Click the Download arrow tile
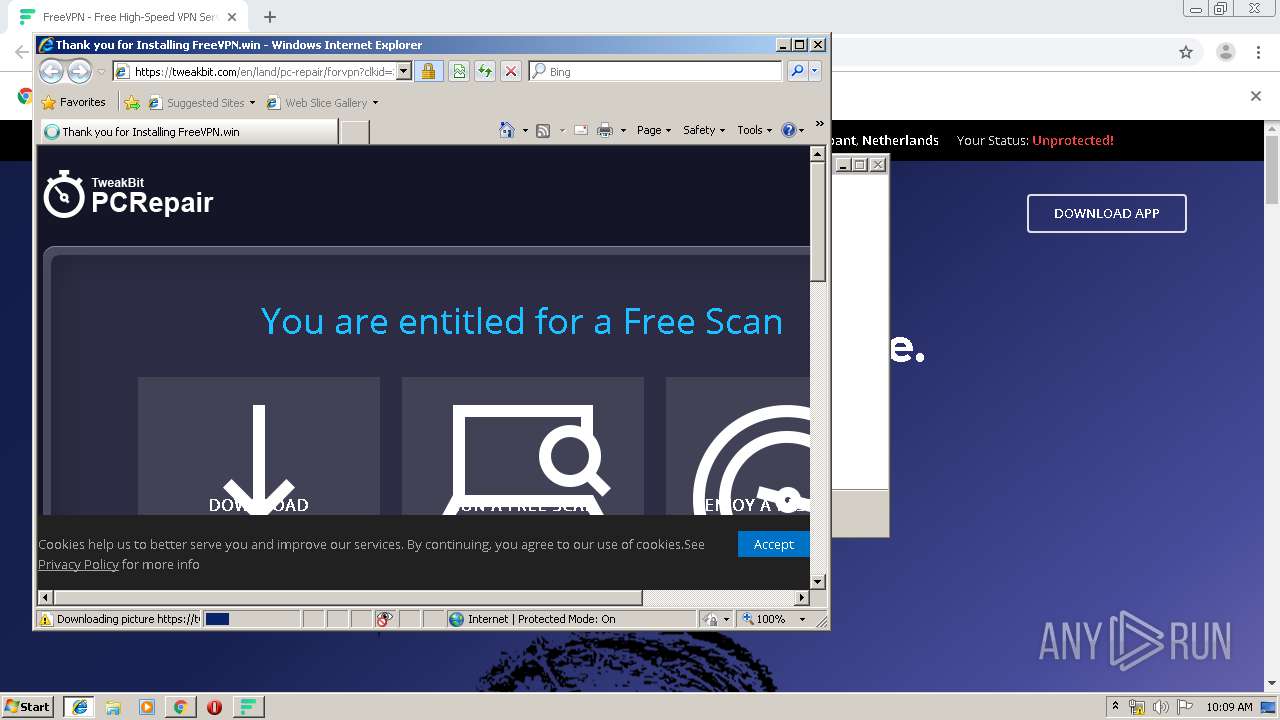This screenshot has width=1280, height=720. [259, 447]
